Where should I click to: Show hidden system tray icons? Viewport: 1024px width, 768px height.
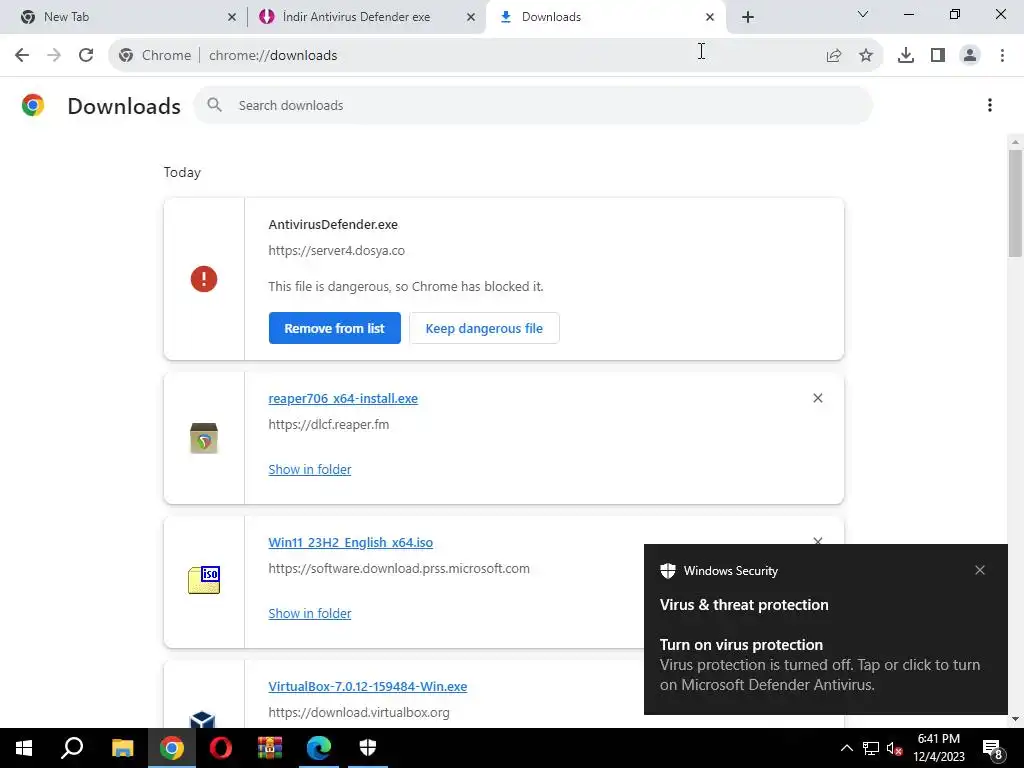846,748
